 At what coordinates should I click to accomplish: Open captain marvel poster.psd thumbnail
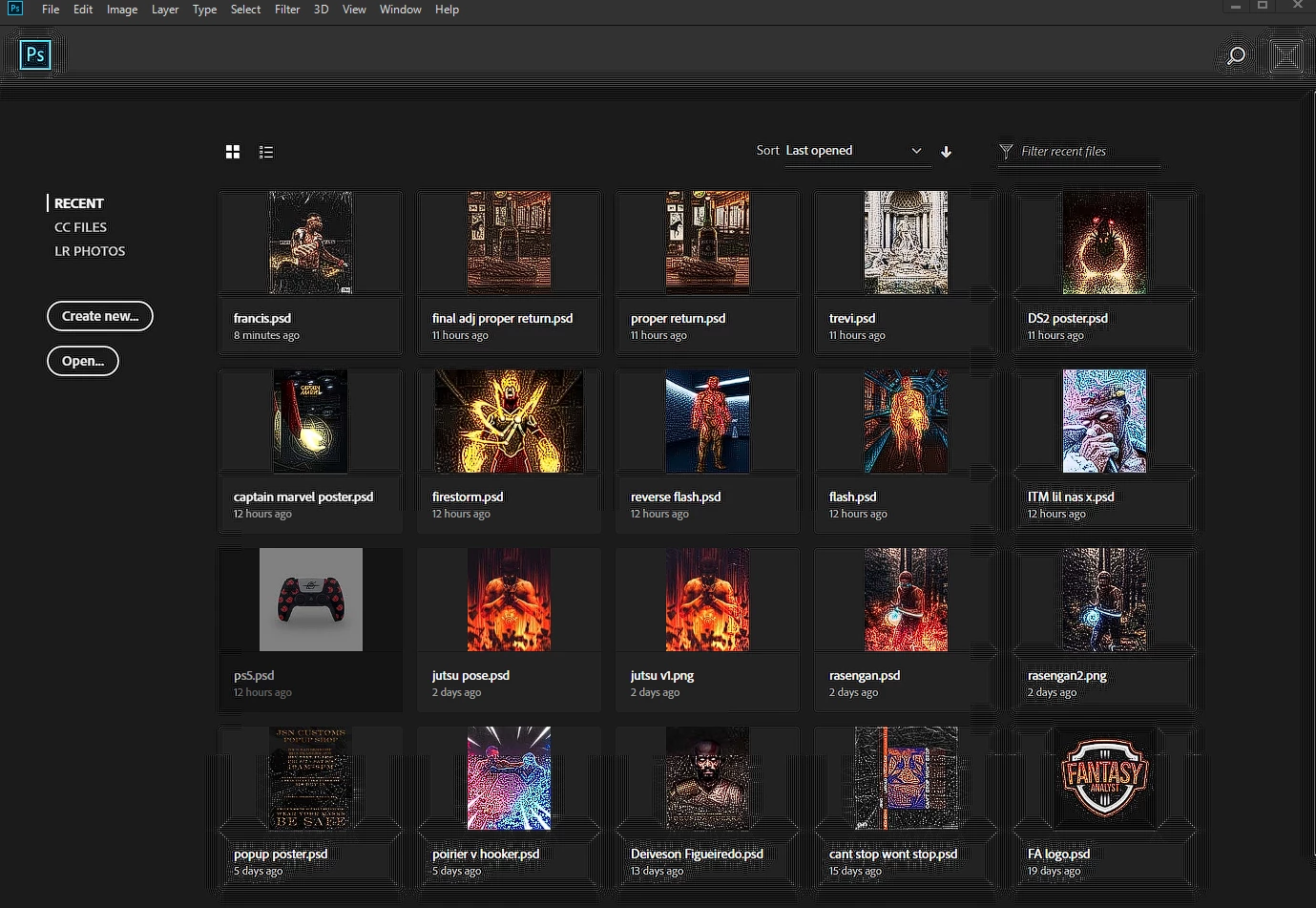point(310,421)
